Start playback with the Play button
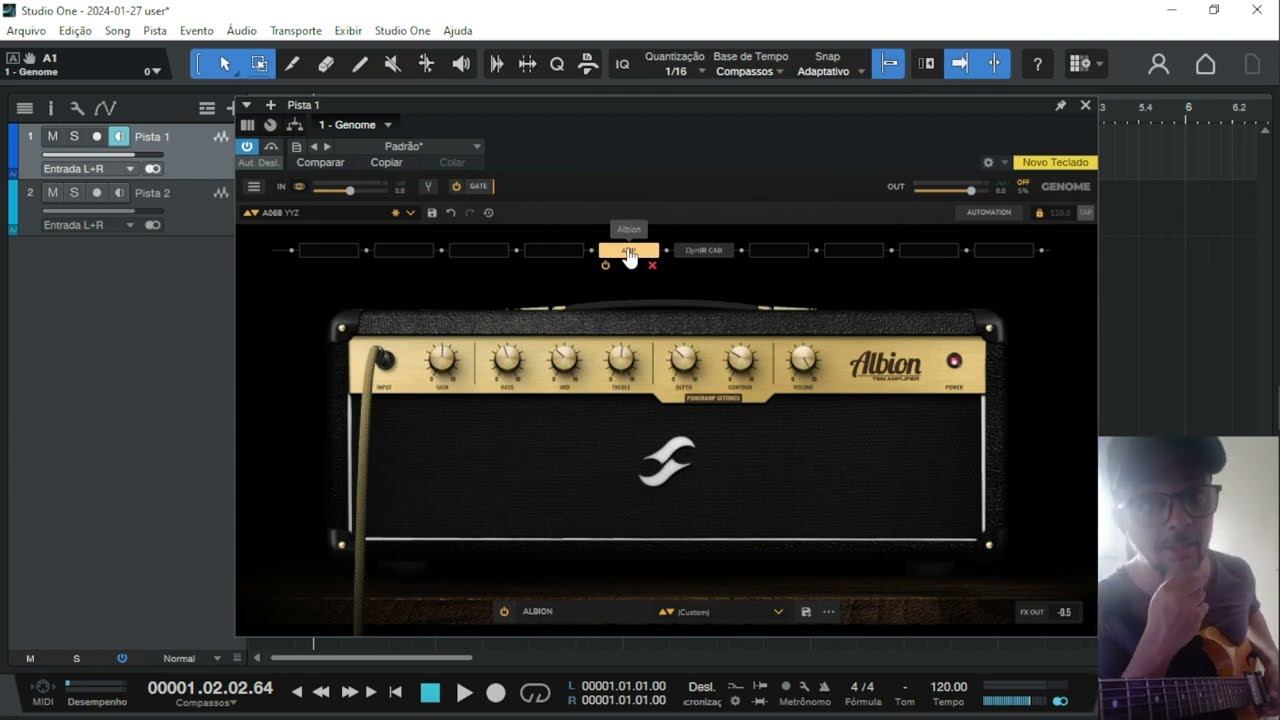1280x720 pixels. 465,693
